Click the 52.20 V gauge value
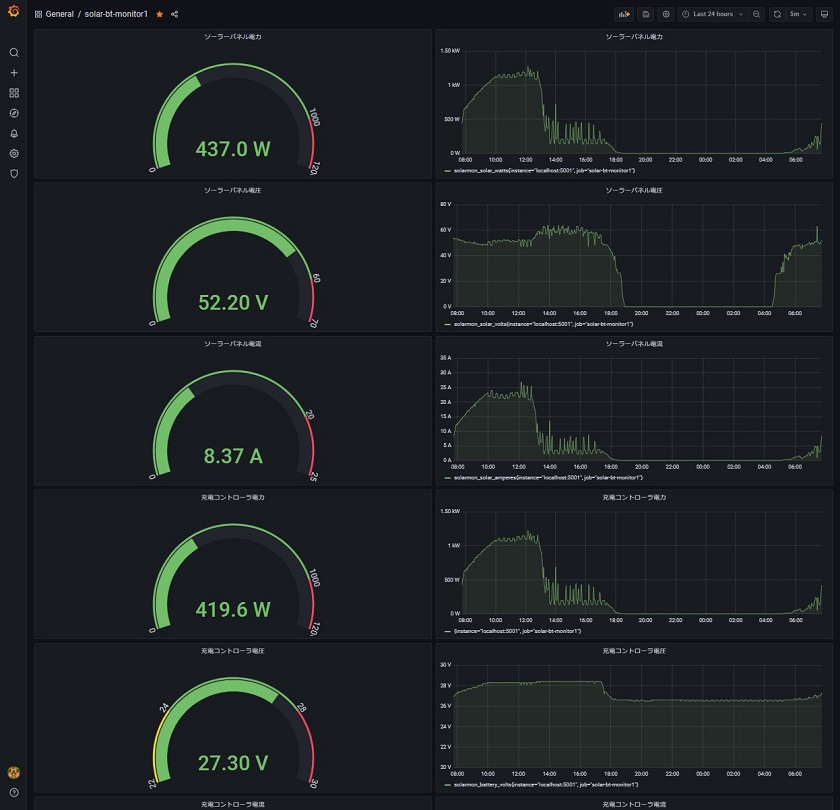Viewport: 840px width, 810px height. (x=232, y=303)
